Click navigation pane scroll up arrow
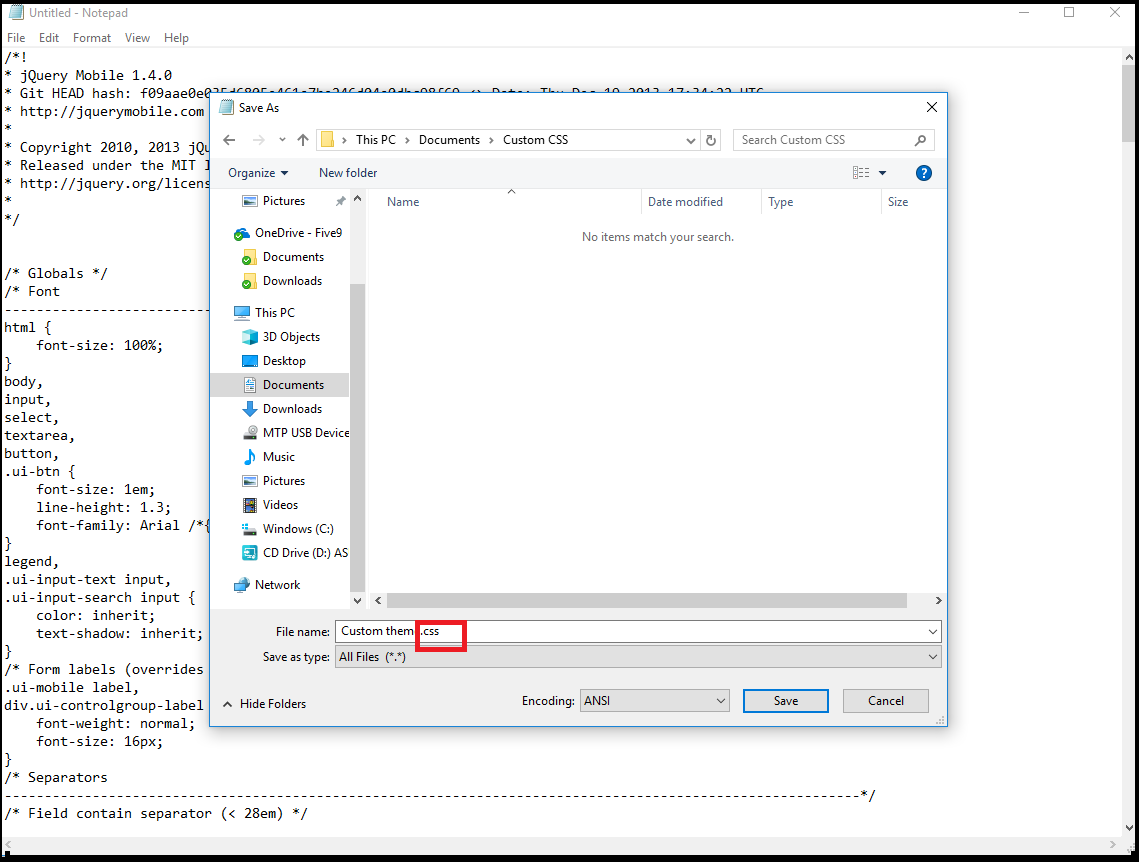Image resolution: width=1139 pixels, height=862 pixels. coord(357,198)
